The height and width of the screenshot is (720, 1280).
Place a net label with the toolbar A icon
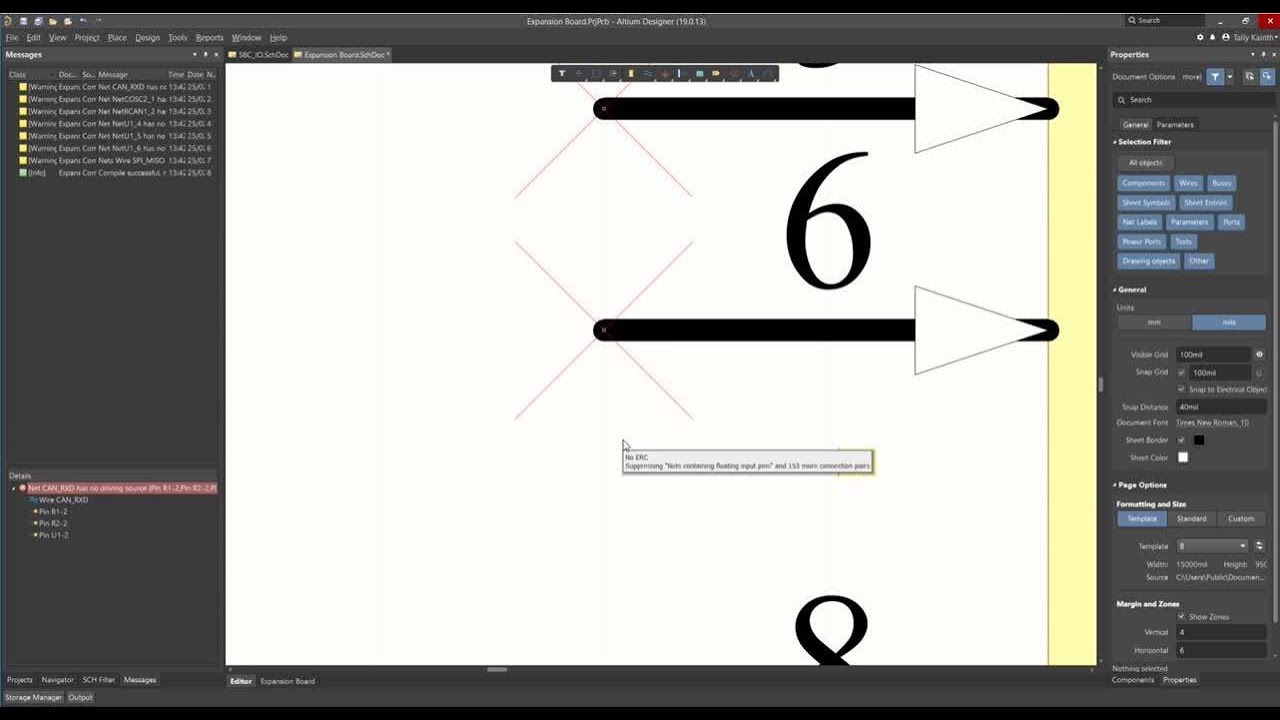pyautogui.click(x=751, y=73)
